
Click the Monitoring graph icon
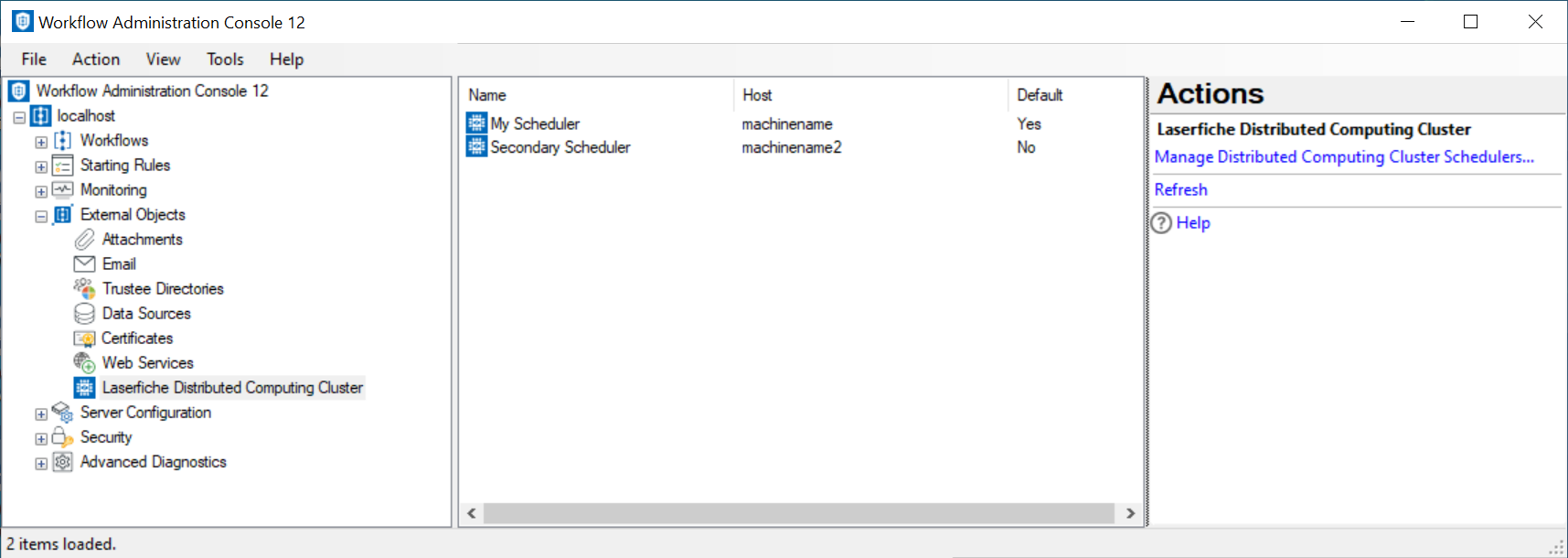(x=62, y=190)
